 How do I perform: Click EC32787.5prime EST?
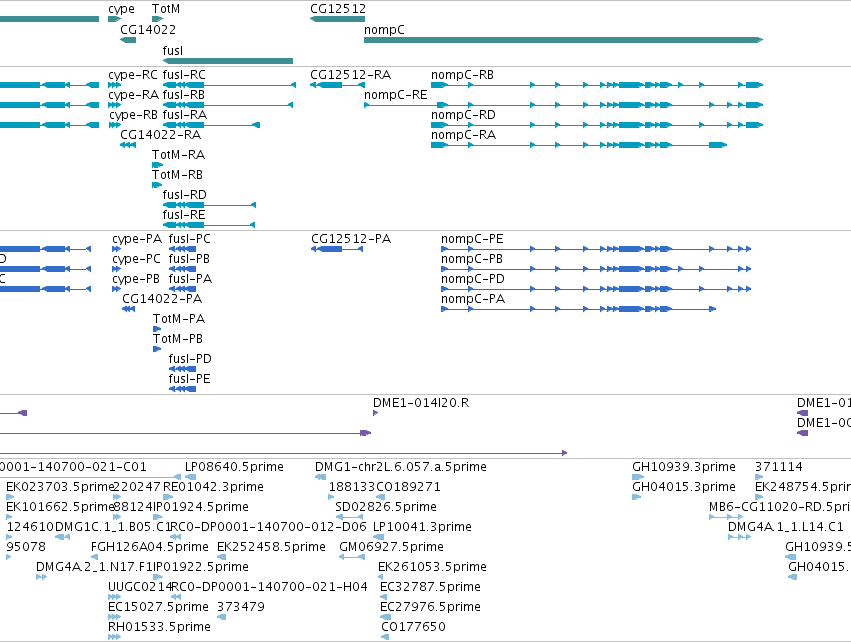[384, 597]
